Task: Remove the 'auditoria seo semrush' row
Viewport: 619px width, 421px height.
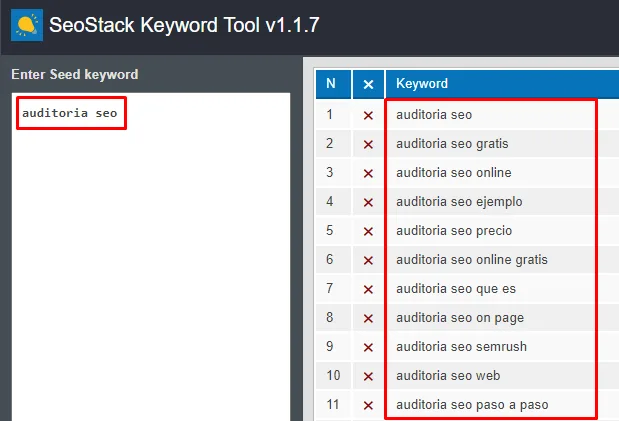Action: [x=368, y=347]
